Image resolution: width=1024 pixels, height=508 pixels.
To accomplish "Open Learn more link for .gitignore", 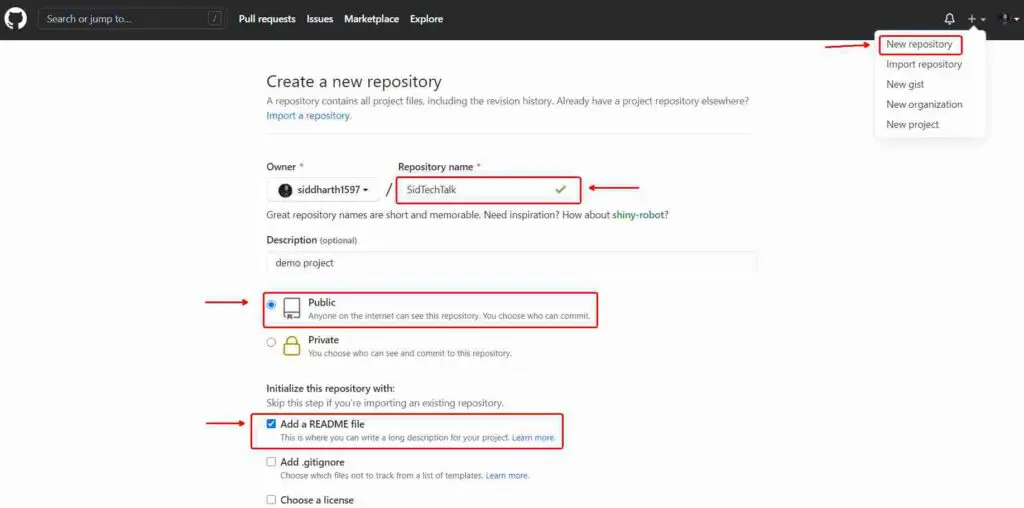I will (507, 475).
